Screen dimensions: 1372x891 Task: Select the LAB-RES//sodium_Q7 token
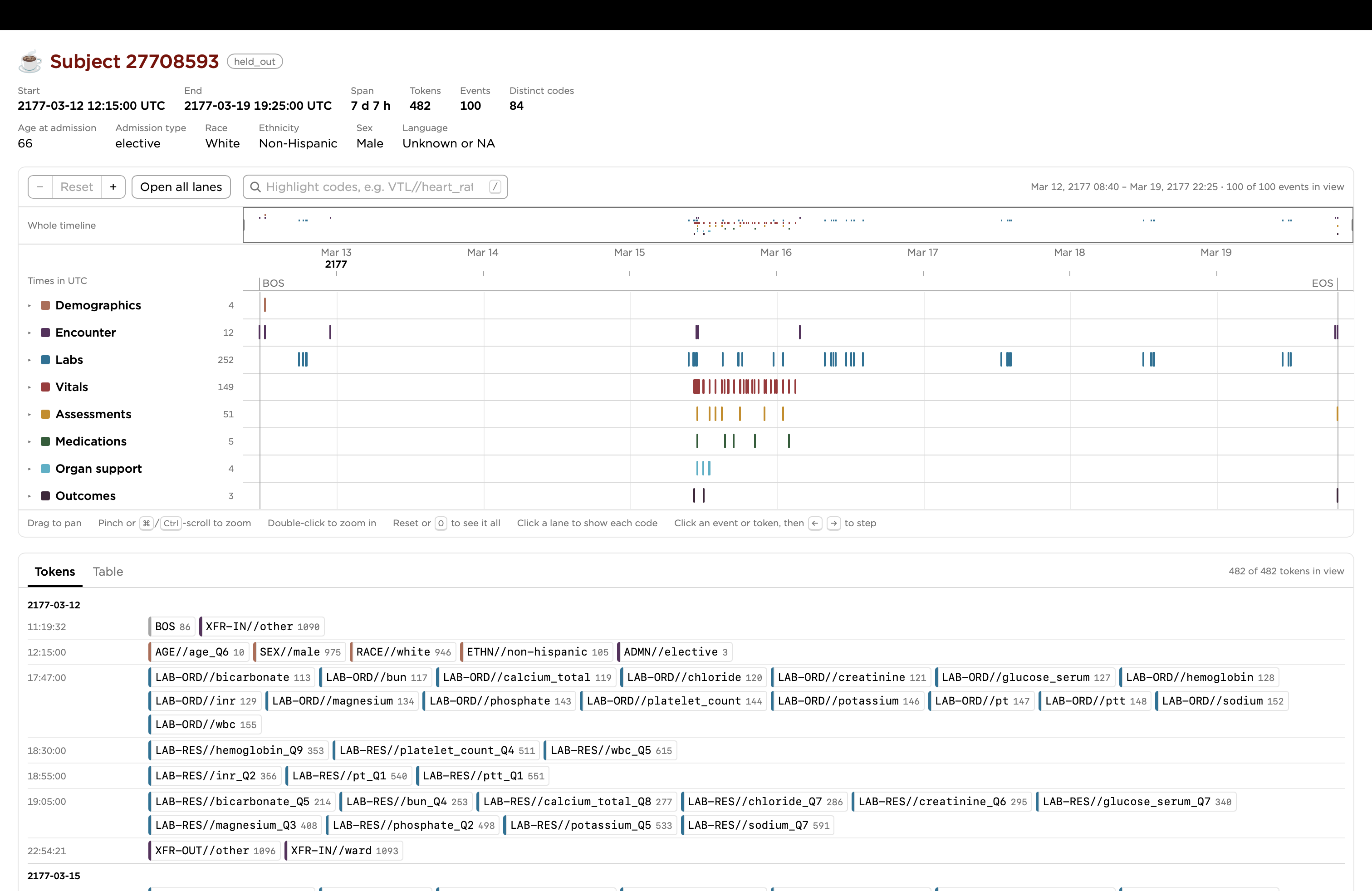point(758,825)
